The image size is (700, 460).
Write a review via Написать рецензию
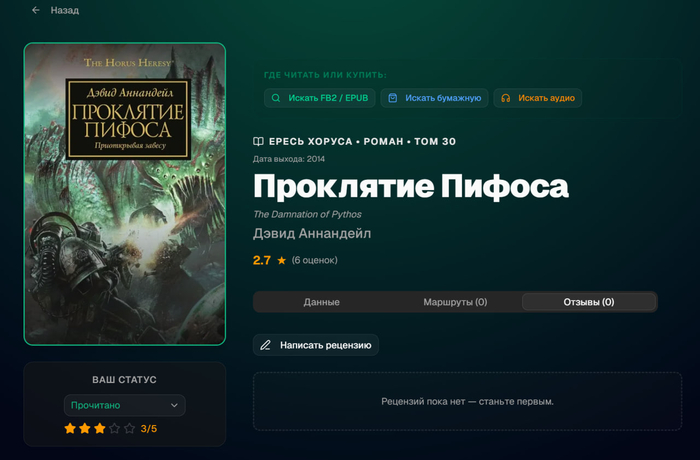click(x=316, y=345)
